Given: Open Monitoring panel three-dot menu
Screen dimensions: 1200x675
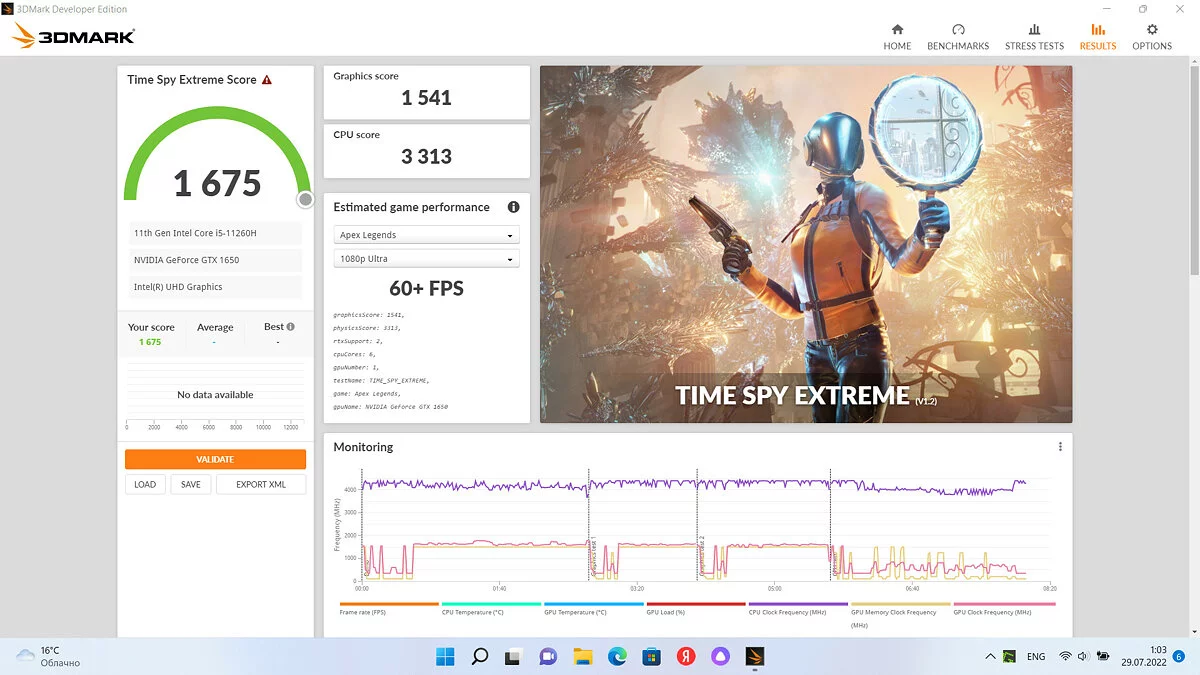Looking at the screenshot, I should pyautogui.click(x=1060, y=447).
